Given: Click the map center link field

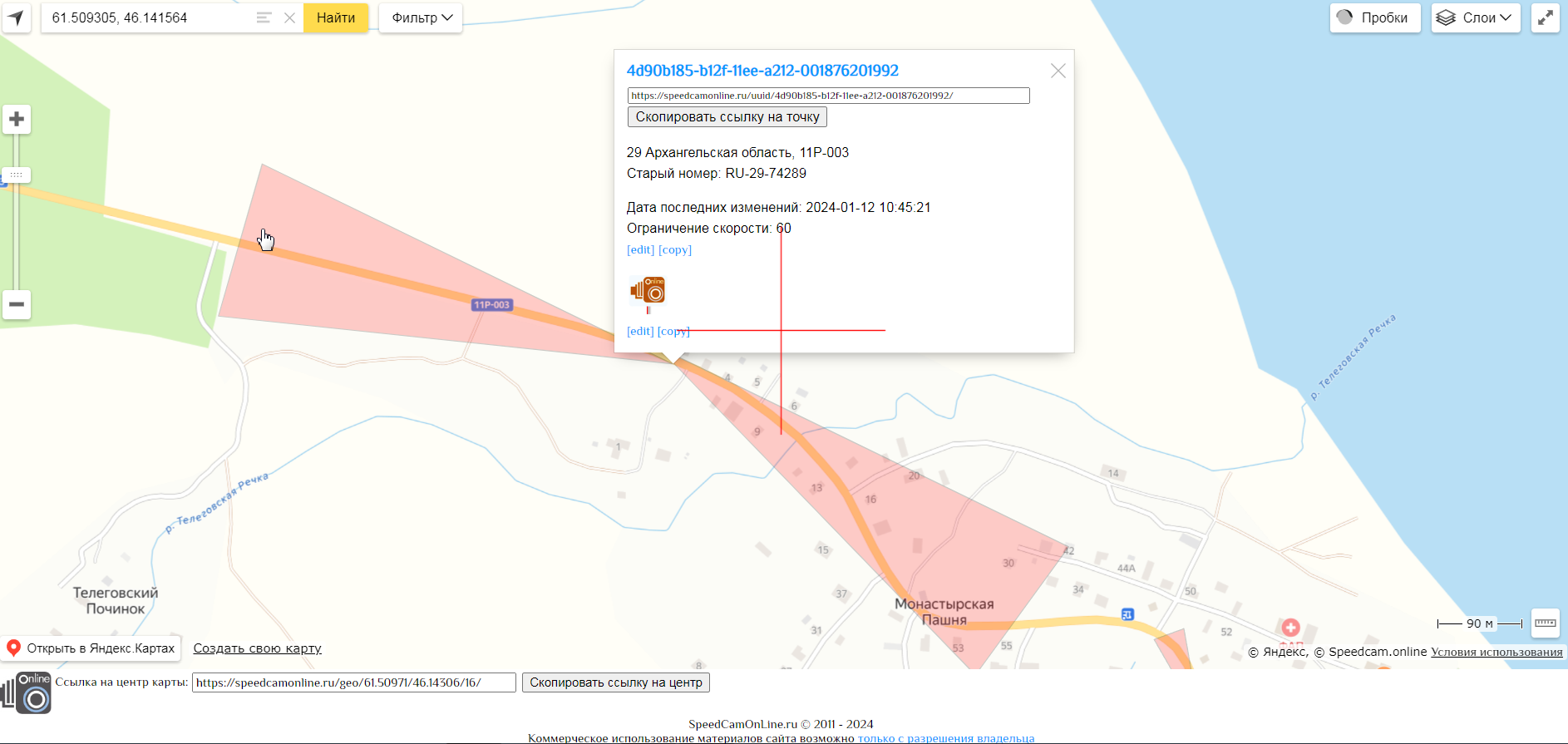Looking at the screenshot, I should coord(353,682).
